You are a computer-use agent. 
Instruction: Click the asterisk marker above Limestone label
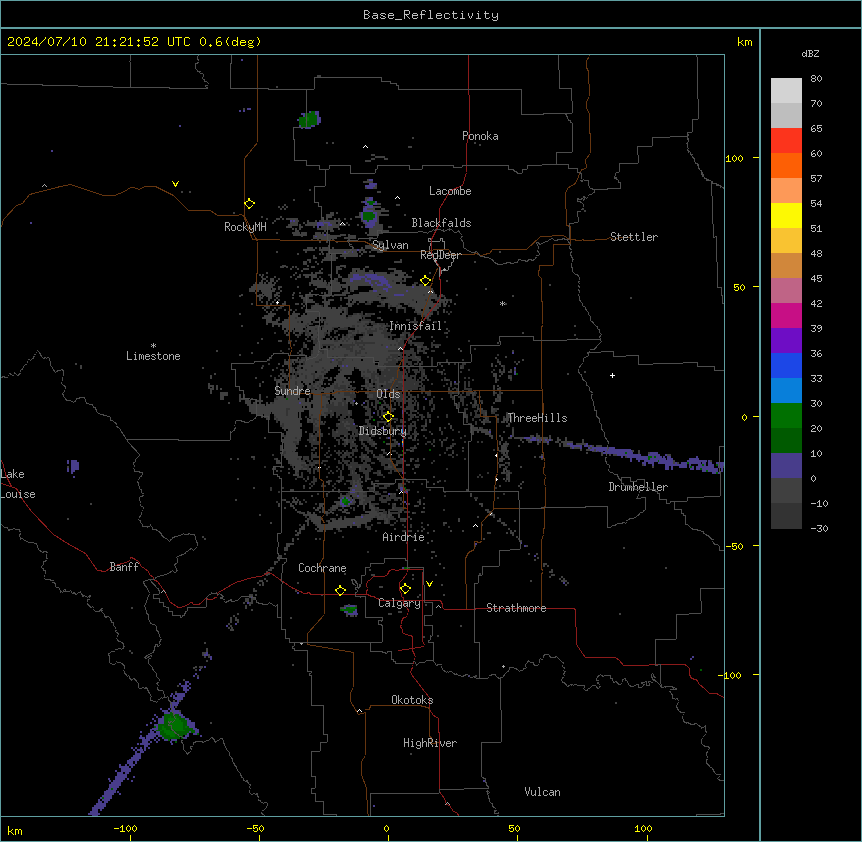[x=153, y=346]
